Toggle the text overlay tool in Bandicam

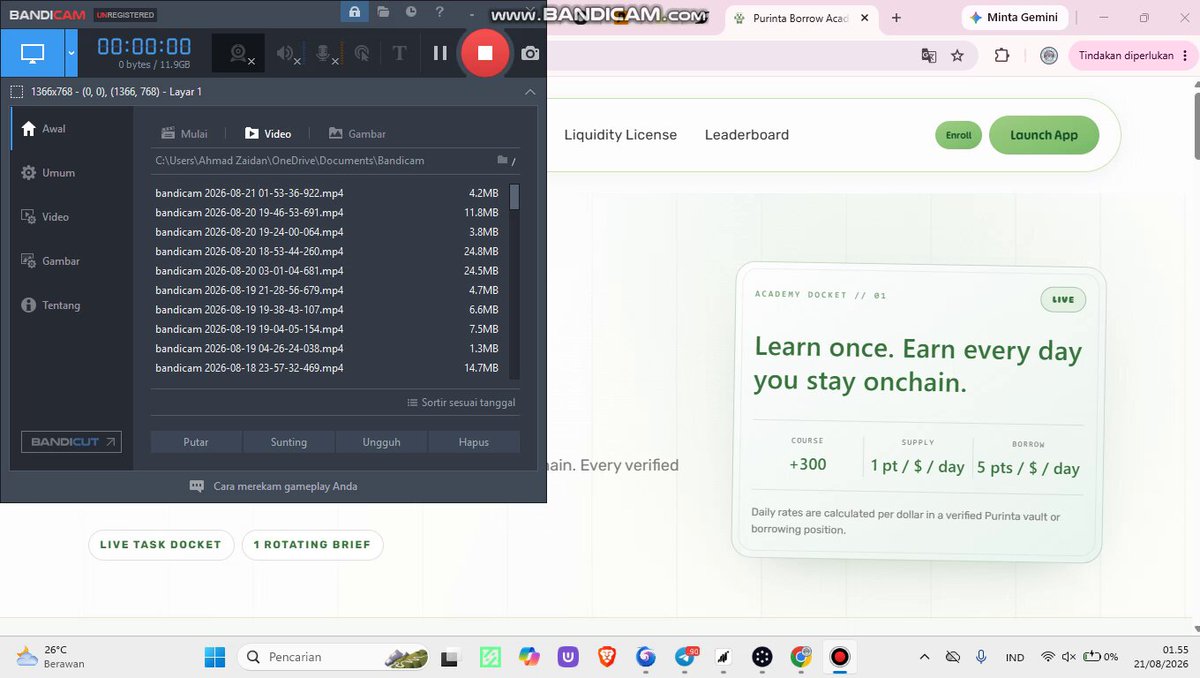coord(399,54)
